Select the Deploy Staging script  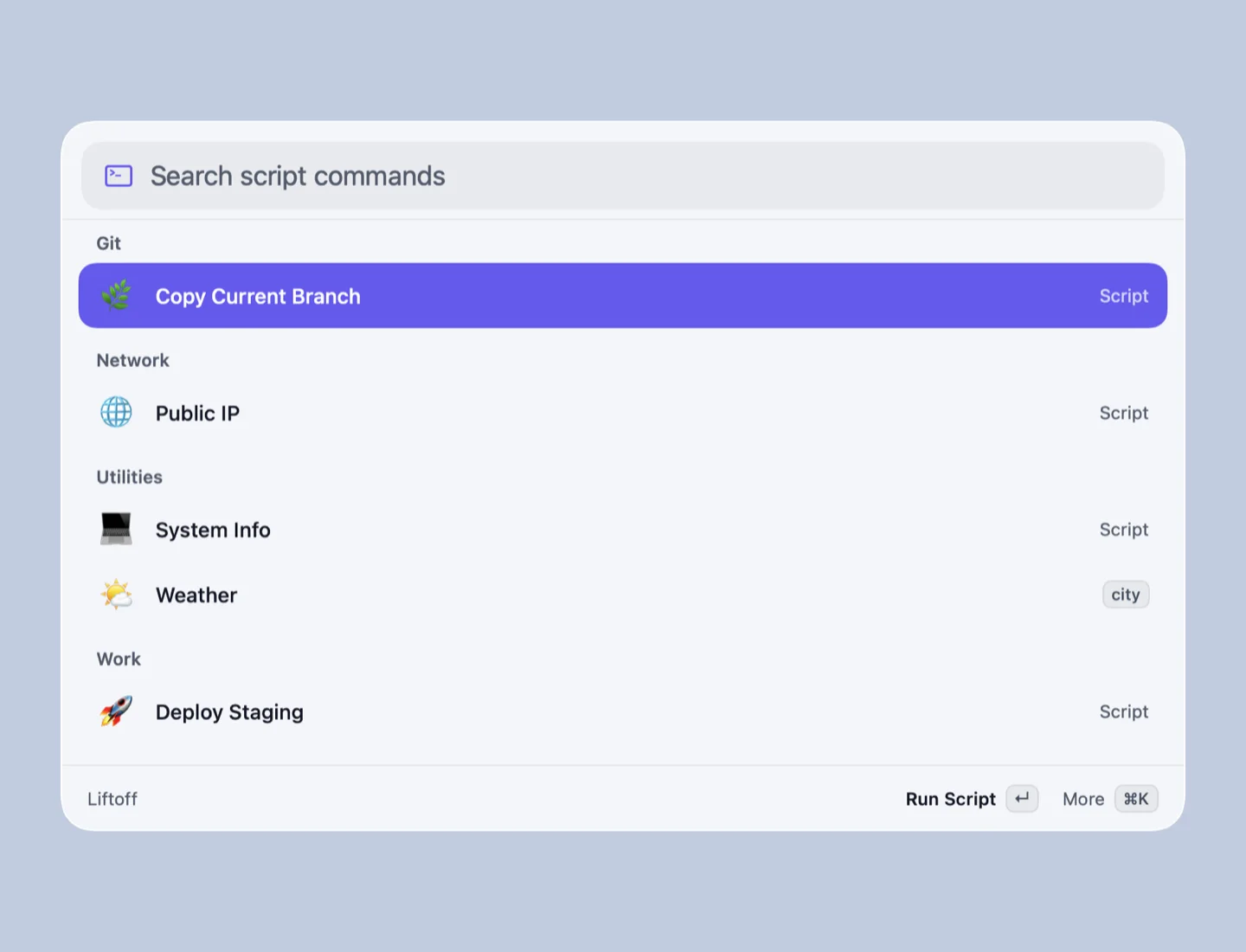623,711
